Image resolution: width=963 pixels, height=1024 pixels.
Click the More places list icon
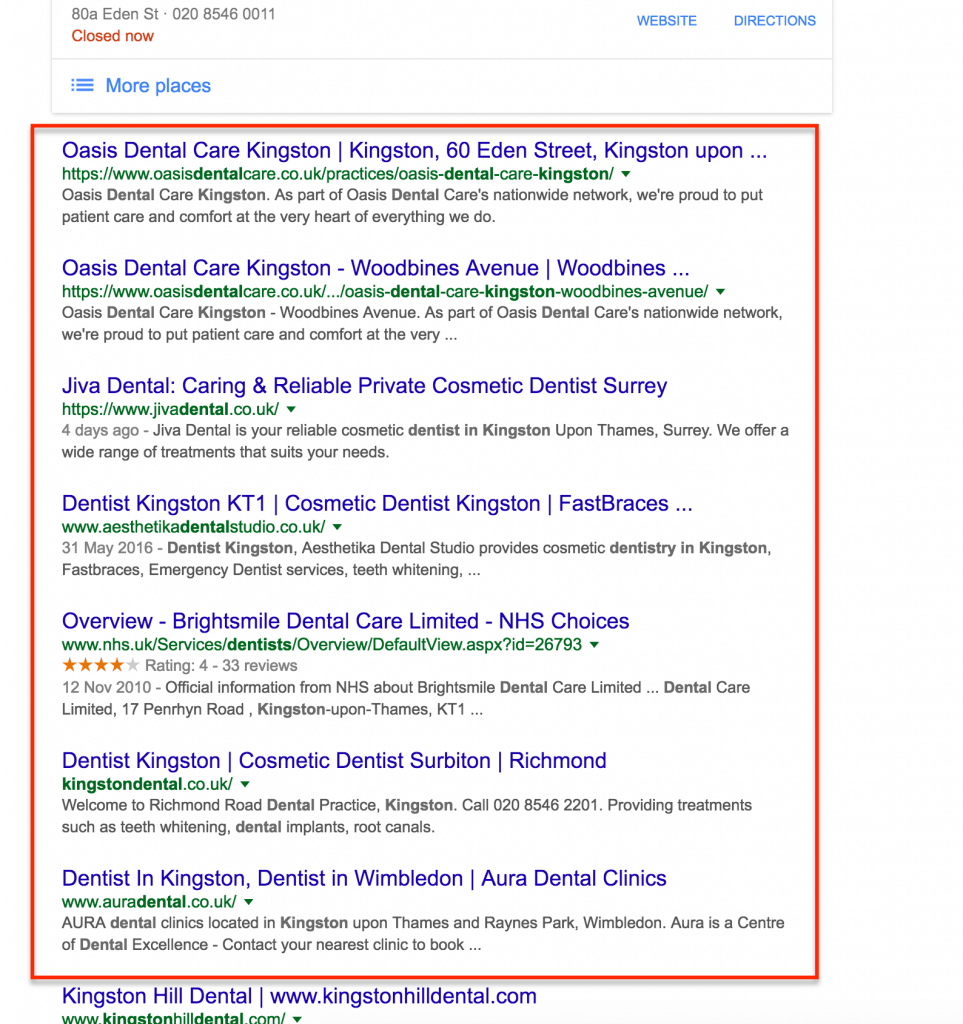[x=82, y=86]
